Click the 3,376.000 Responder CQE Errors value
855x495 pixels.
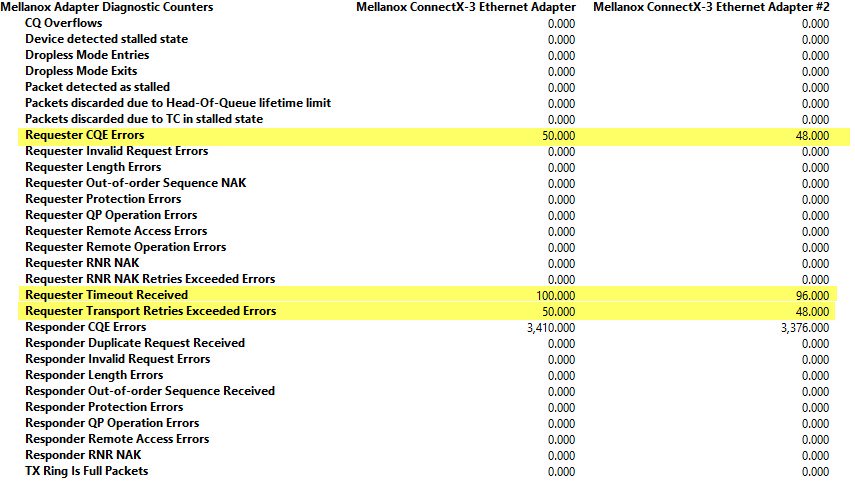click(x=805, y=328)
